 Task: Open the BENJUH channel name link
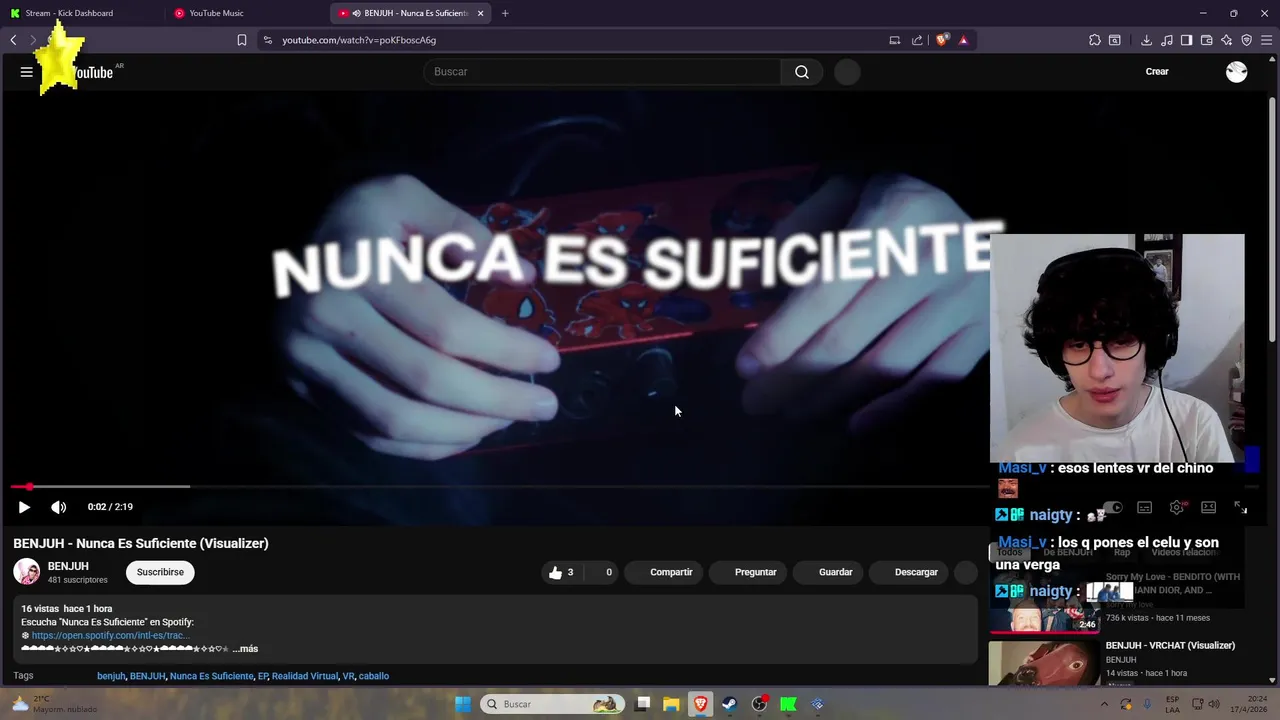tap(68, 566)
